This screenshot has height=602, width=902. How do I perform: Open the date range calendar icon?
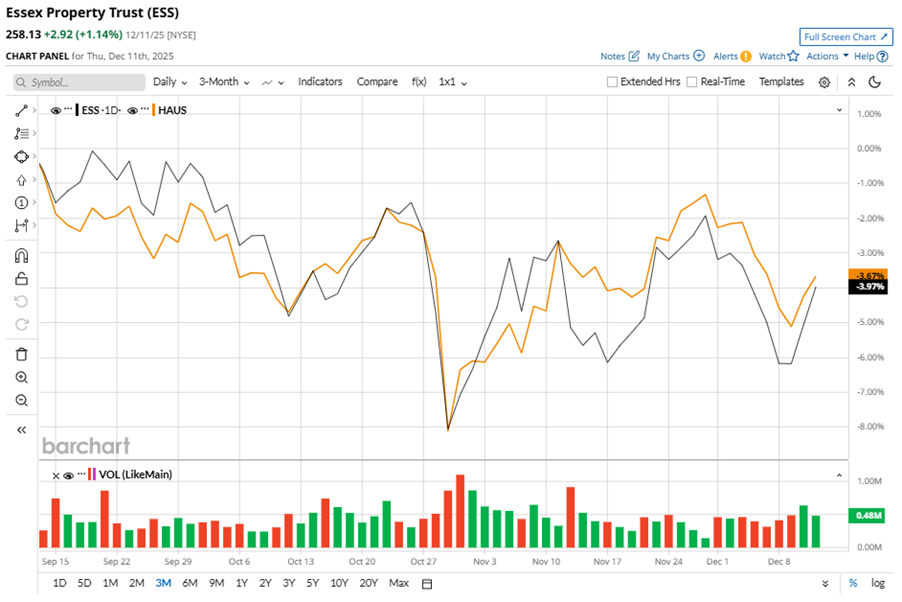[427, 584]
